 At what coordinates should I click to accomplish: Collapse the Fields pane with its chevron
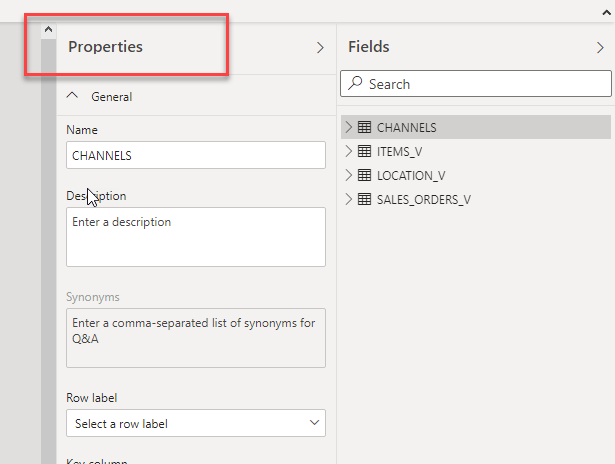pos(600,47)
